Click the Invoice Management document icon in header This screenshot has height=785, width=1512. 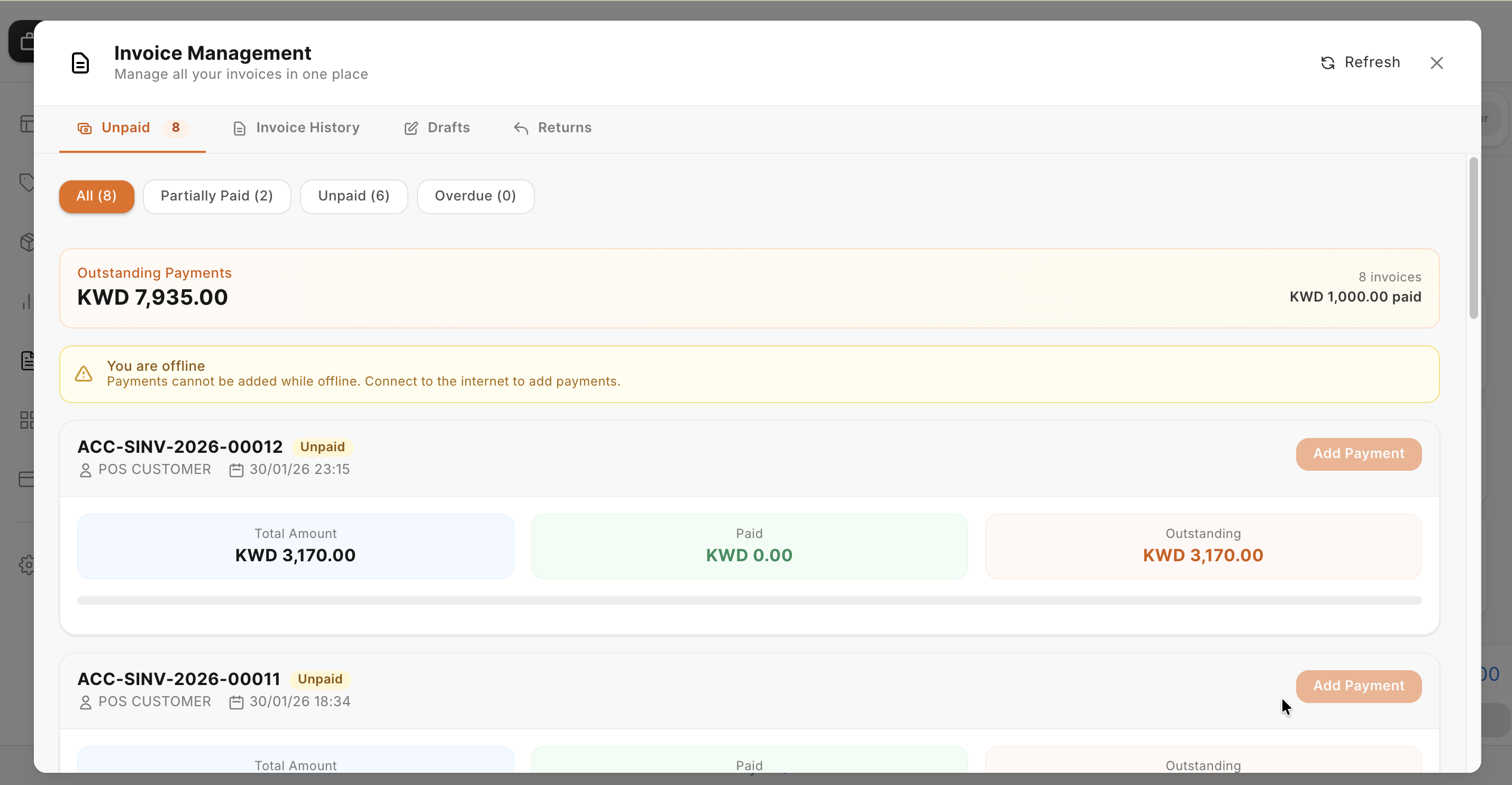[x=80, y=63]
